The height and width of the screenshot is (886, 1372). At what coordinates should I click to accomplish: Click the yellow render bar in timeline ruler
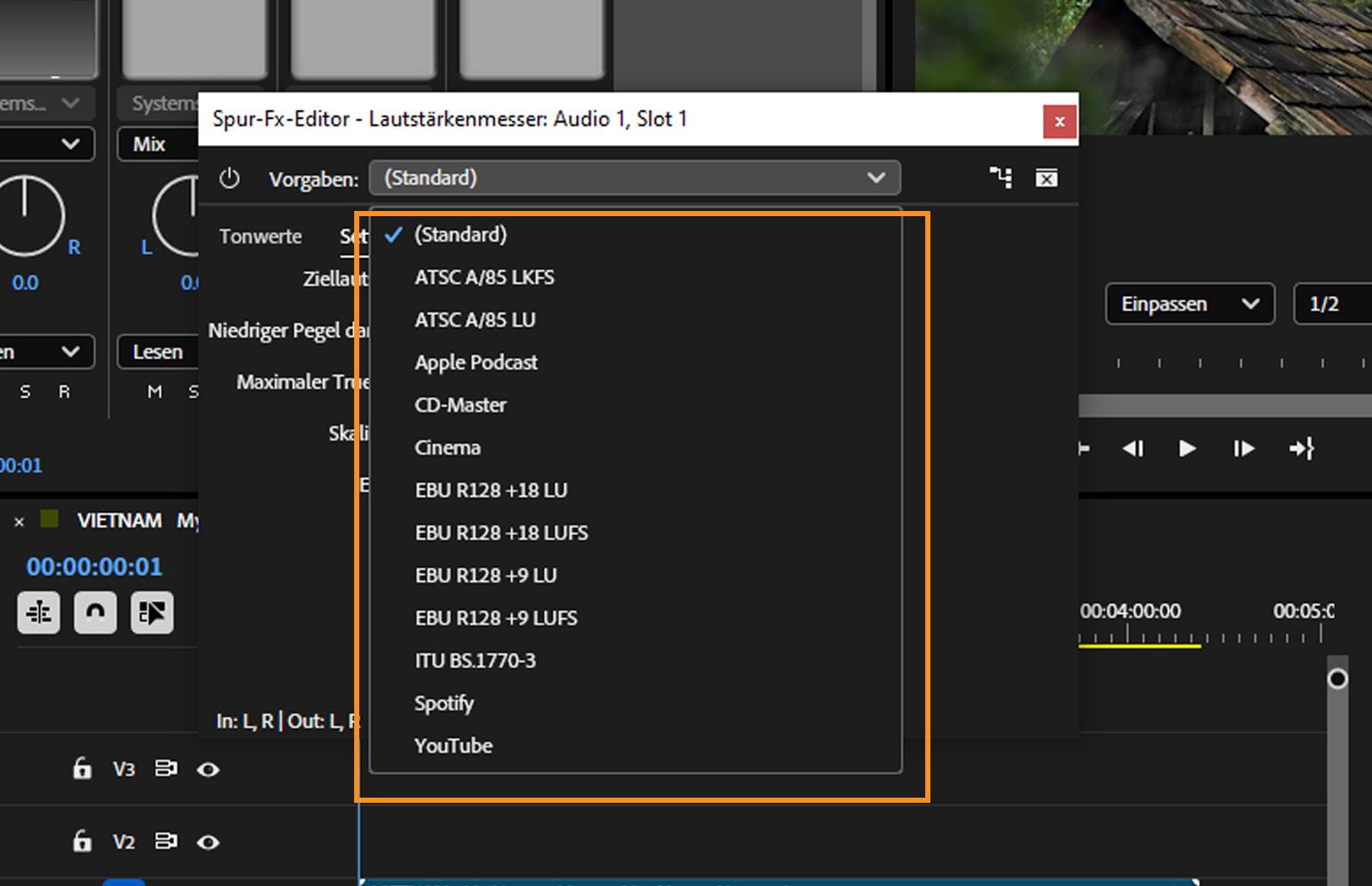[1139, 645]
